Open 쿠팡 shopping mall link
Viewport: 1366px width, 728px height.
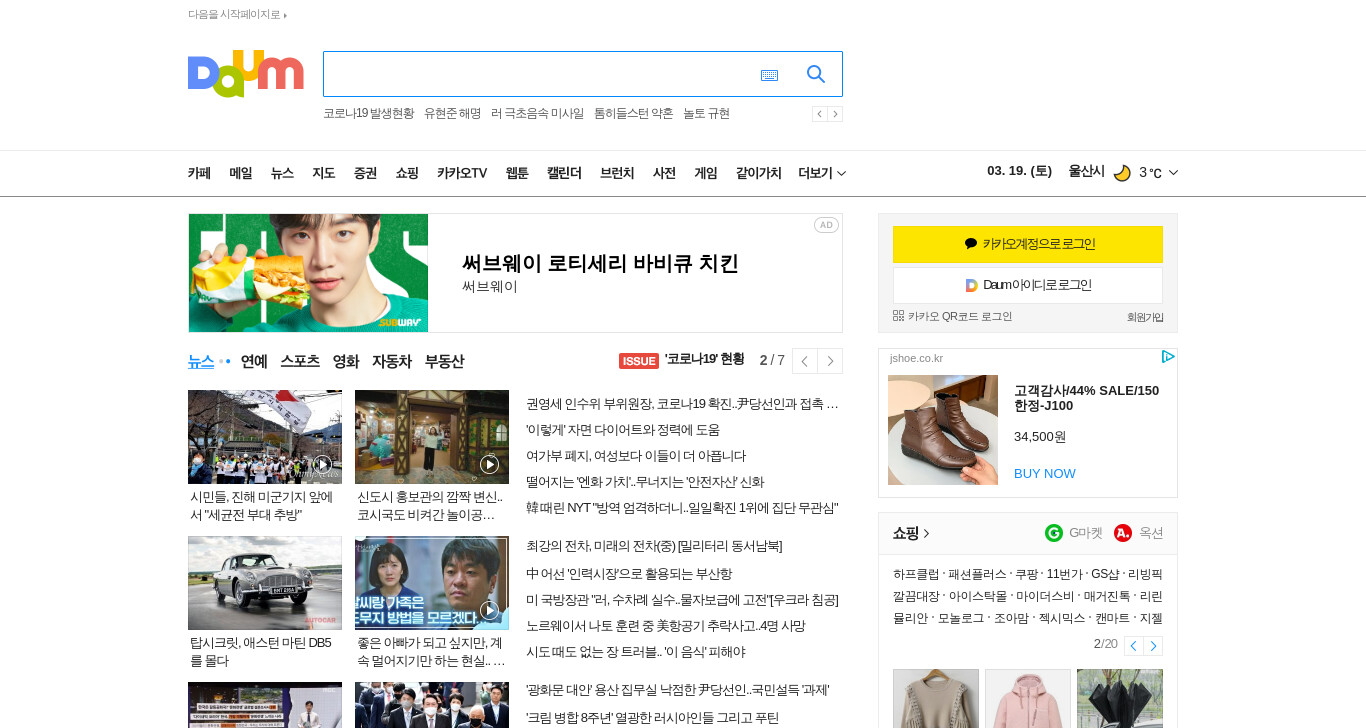tap(1026, 574)
